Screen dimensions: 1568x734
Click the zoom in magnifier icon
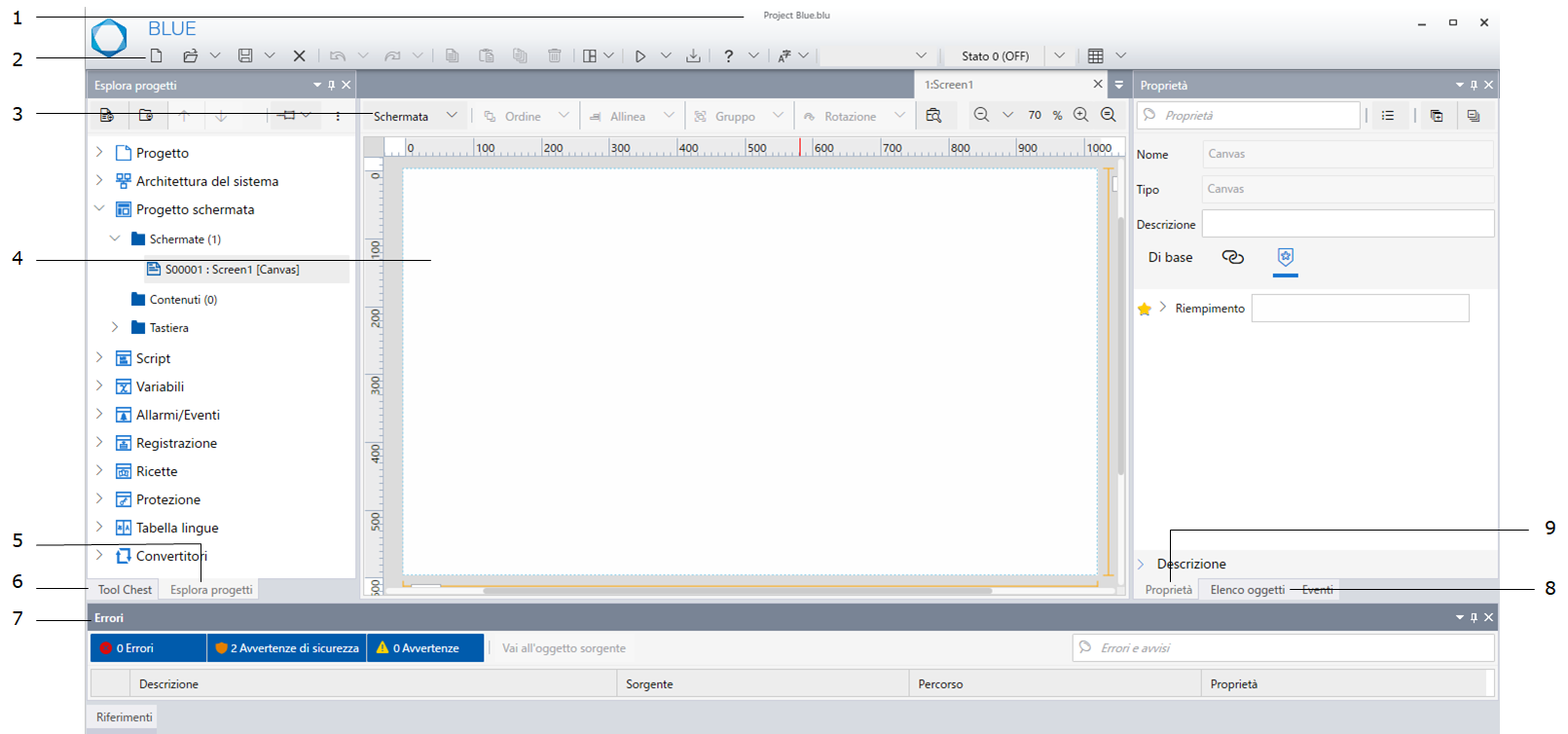(x=1080, y=115)
